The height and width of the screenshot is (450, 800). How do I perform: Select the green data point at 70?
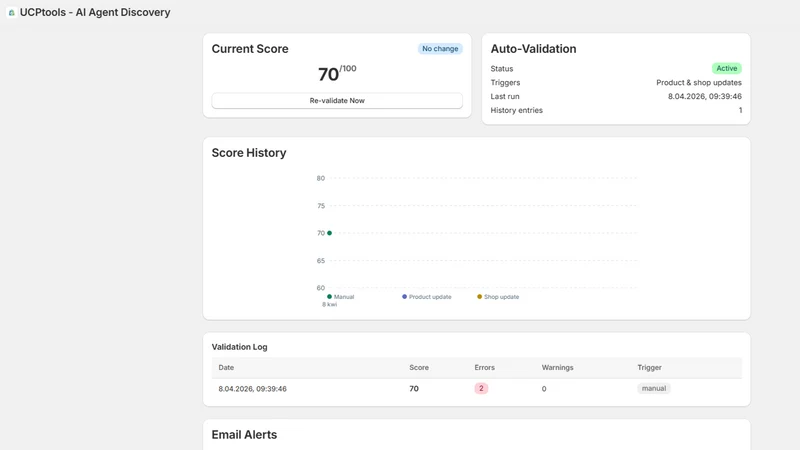pyautogui.click(x=330, y=233)
